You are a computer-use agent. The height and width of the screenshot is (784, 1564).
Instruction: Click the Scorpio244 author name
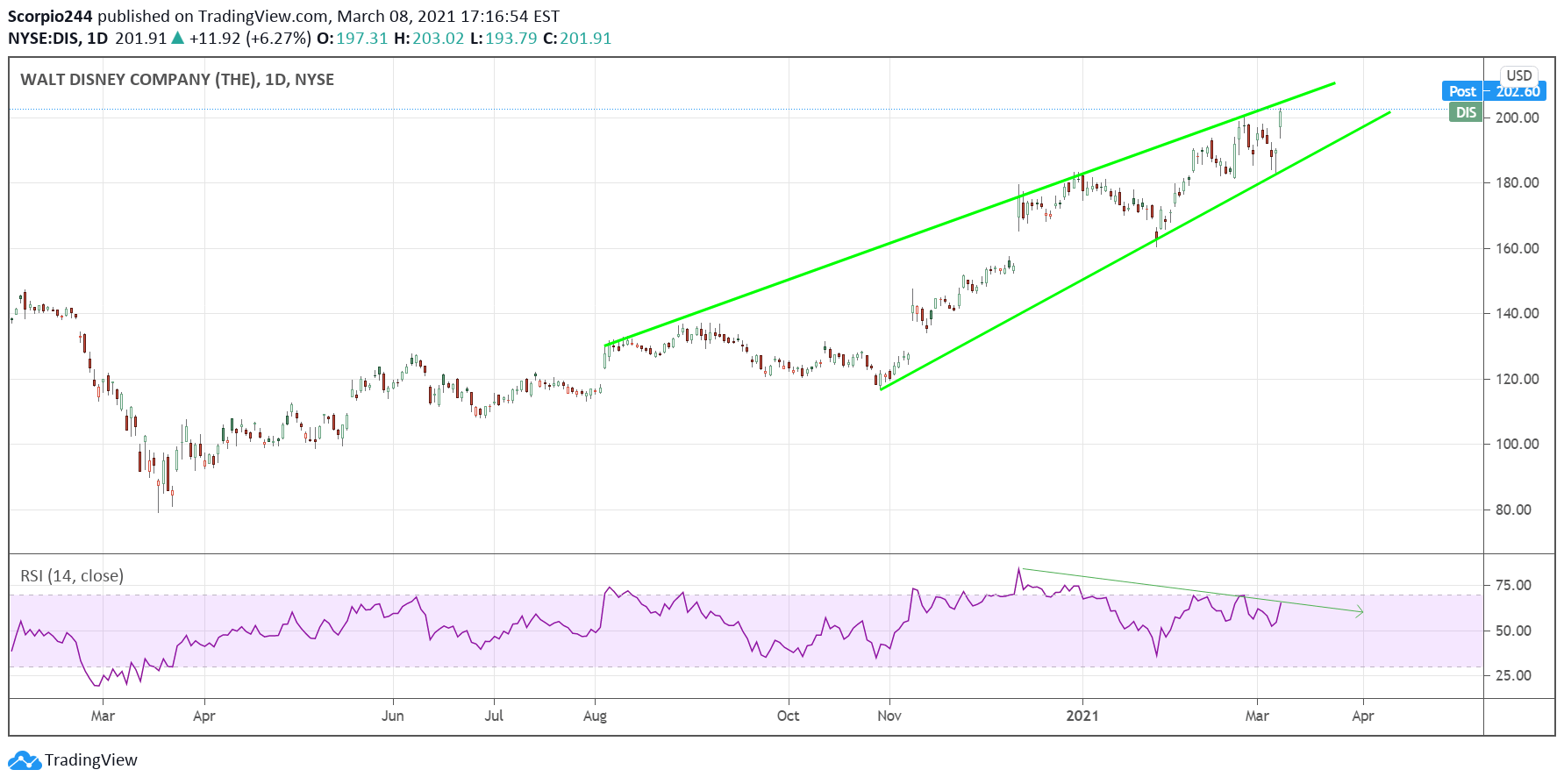50,17
